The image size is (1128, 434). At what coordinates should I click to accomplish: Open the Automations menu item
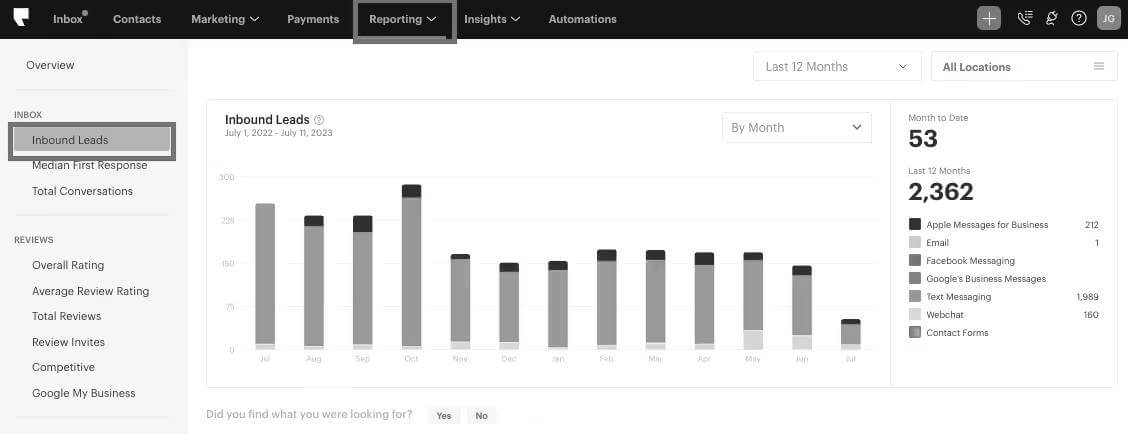582,19
